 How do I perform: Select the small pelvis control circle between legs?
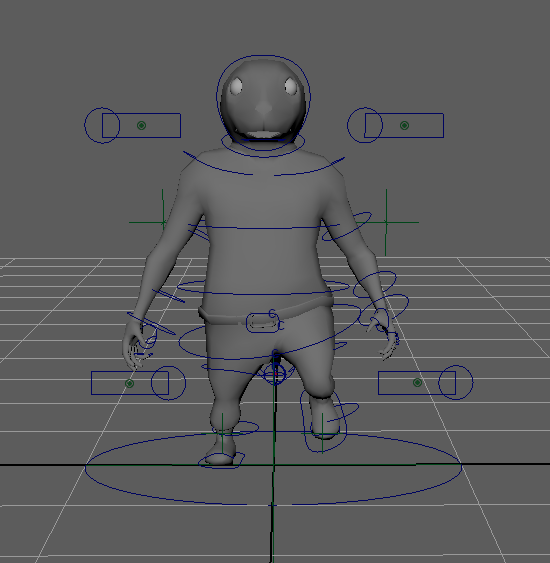(275, 374)
